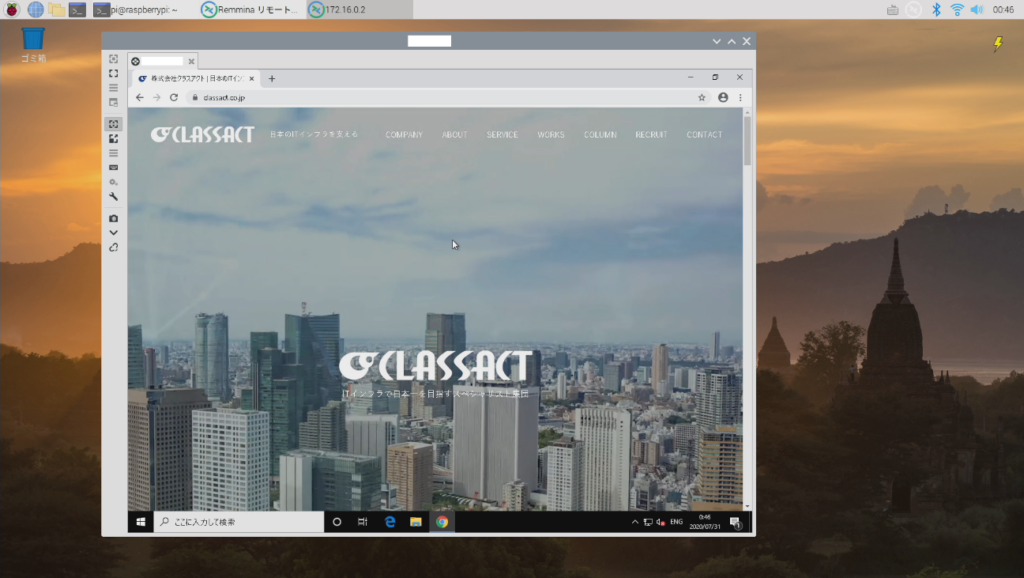
Task: Open the Windows Start menu
Action: pos(140,522)
